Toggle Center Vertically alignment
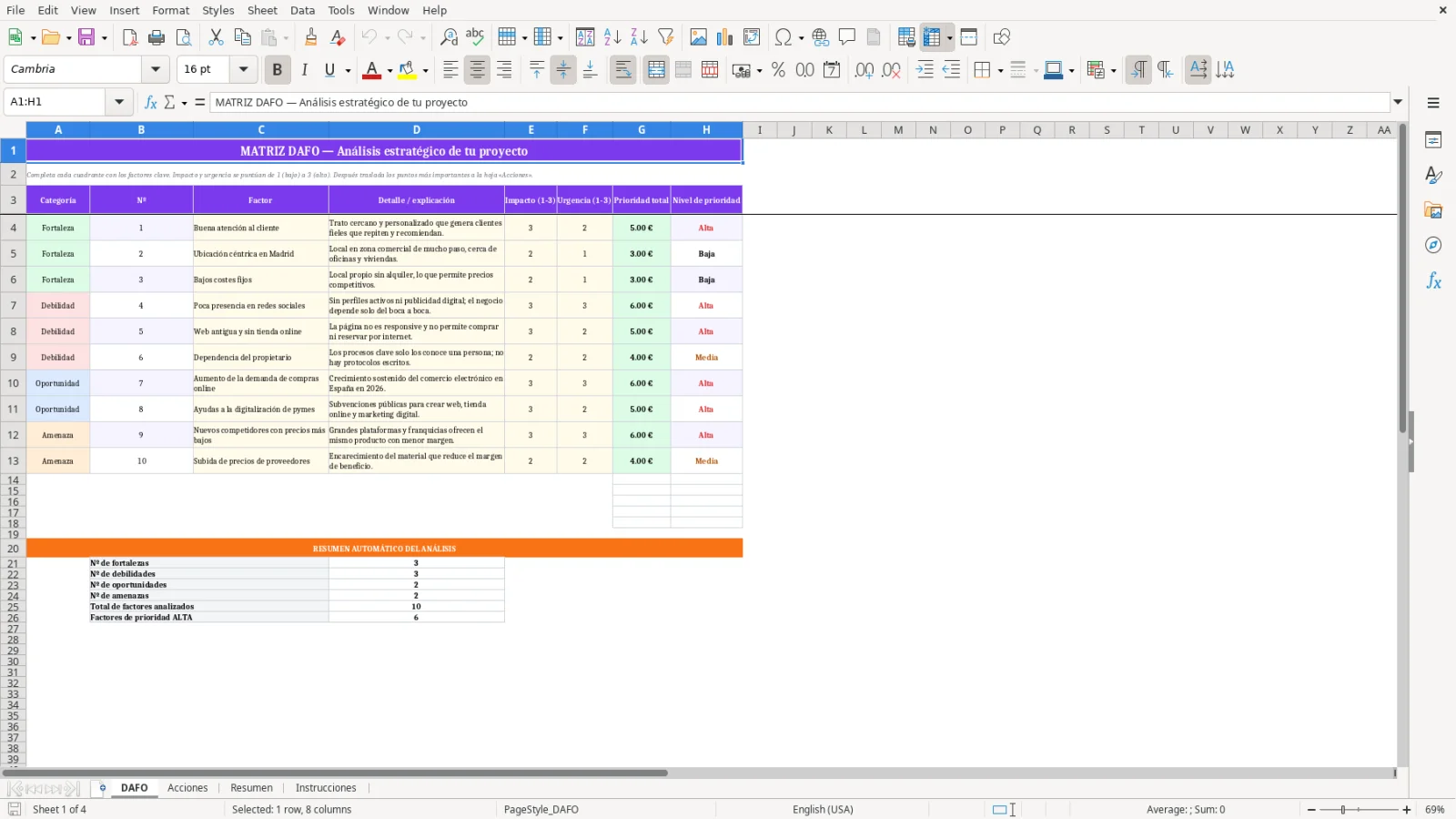The width and height of the screenshot is (1456, 819). click(x=563, y=70)
